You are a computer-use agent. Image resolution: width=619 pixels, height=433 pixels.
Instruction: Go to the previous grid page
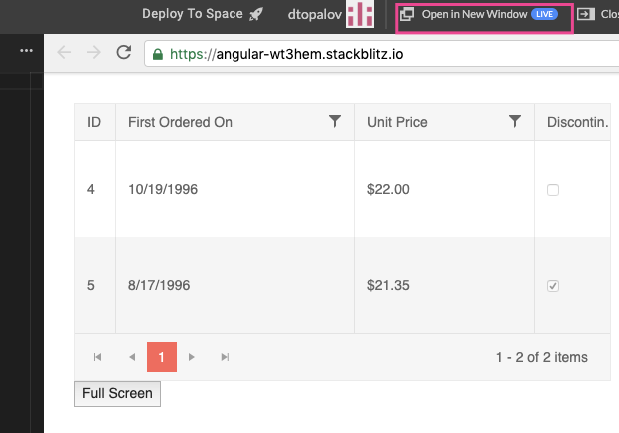131,357
